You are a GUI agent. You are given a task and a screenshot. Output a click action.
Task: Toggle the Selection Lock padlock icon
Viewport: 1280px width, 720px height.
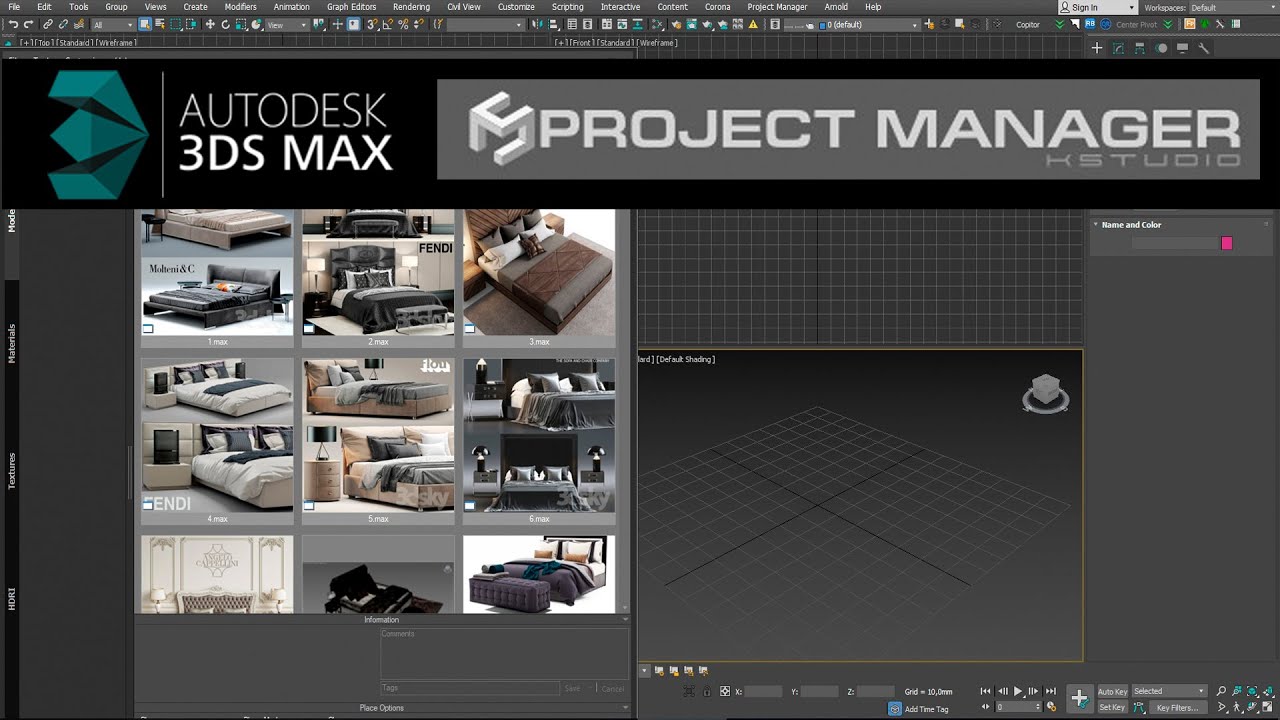pyautogui.click(x=707, y=691)
